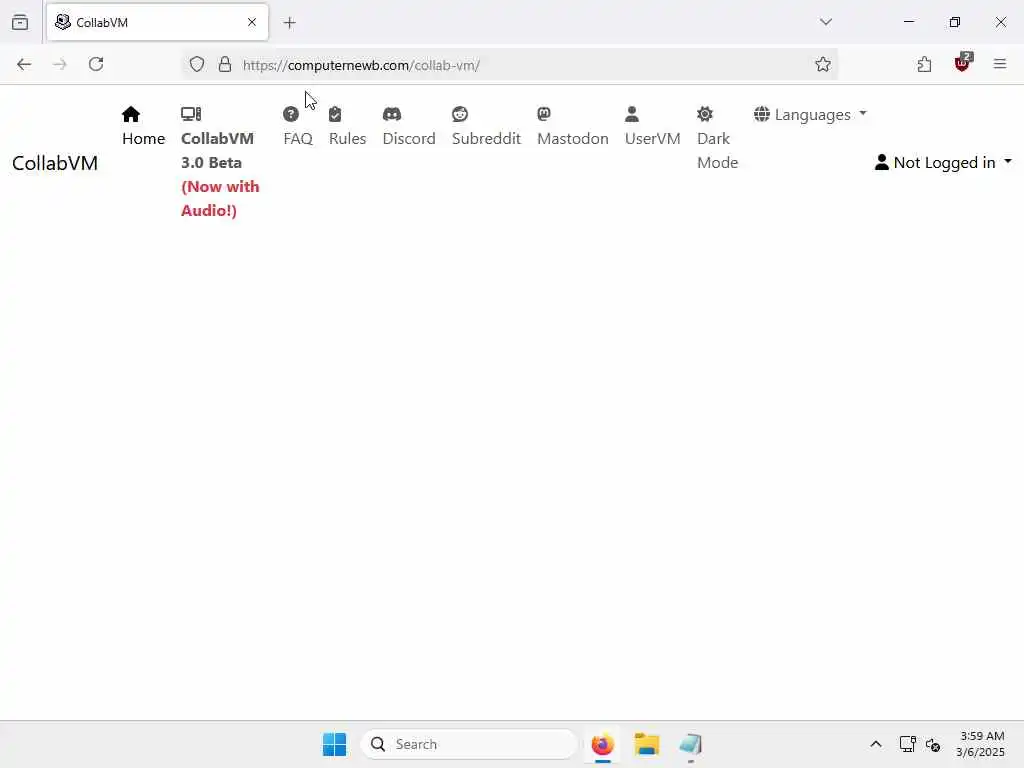Open the Home nav link
Viewport: 1024px width, 768px height.
144,138
